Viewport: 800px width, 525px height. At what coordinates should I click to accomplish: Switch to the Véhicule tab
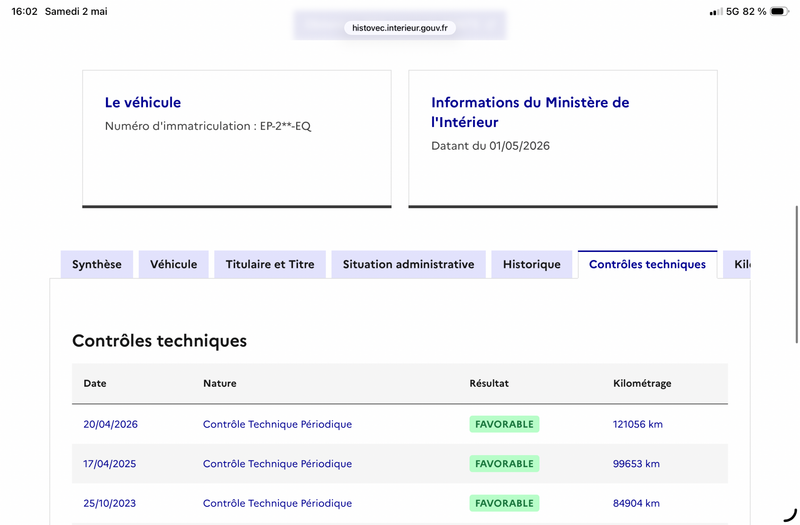coord(173,264)
